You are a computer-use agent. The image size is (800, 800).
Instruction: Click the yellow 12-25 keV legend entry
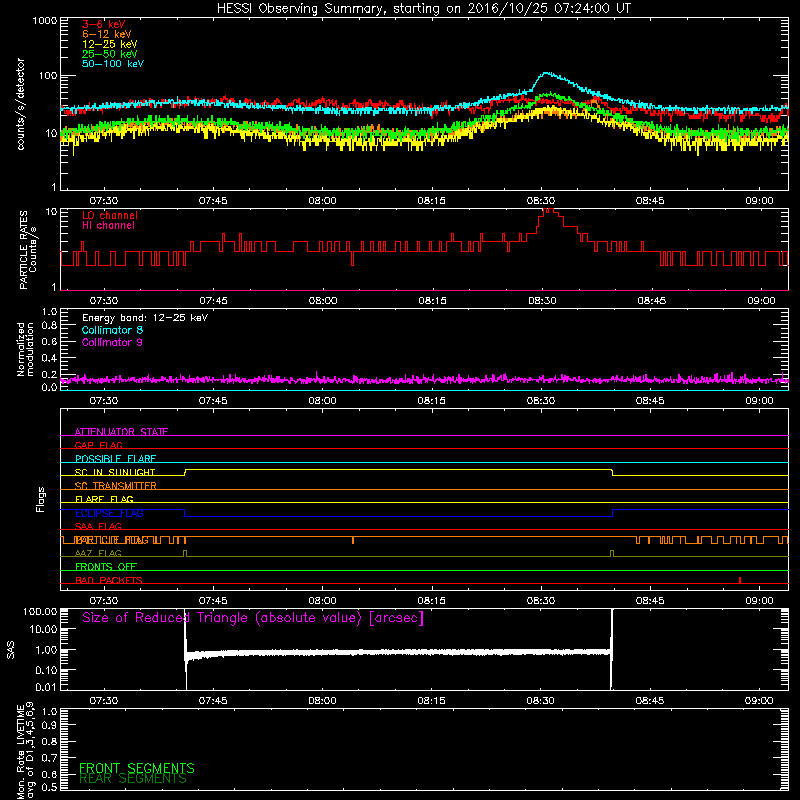pos(110,44)
